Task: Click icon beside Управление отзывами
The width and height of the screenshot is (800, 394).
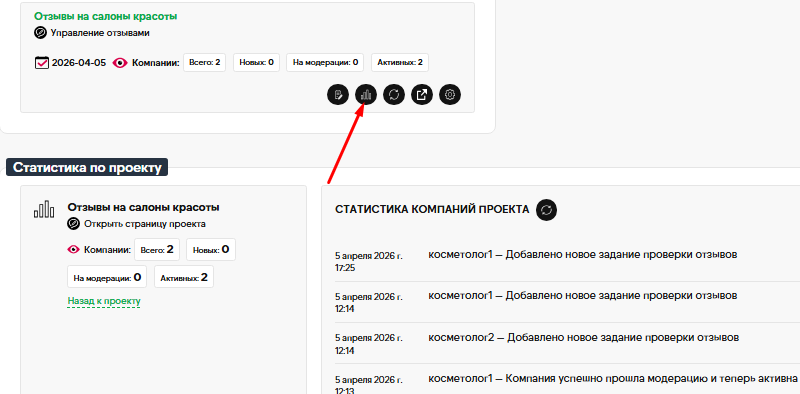Action: [40, 33]
